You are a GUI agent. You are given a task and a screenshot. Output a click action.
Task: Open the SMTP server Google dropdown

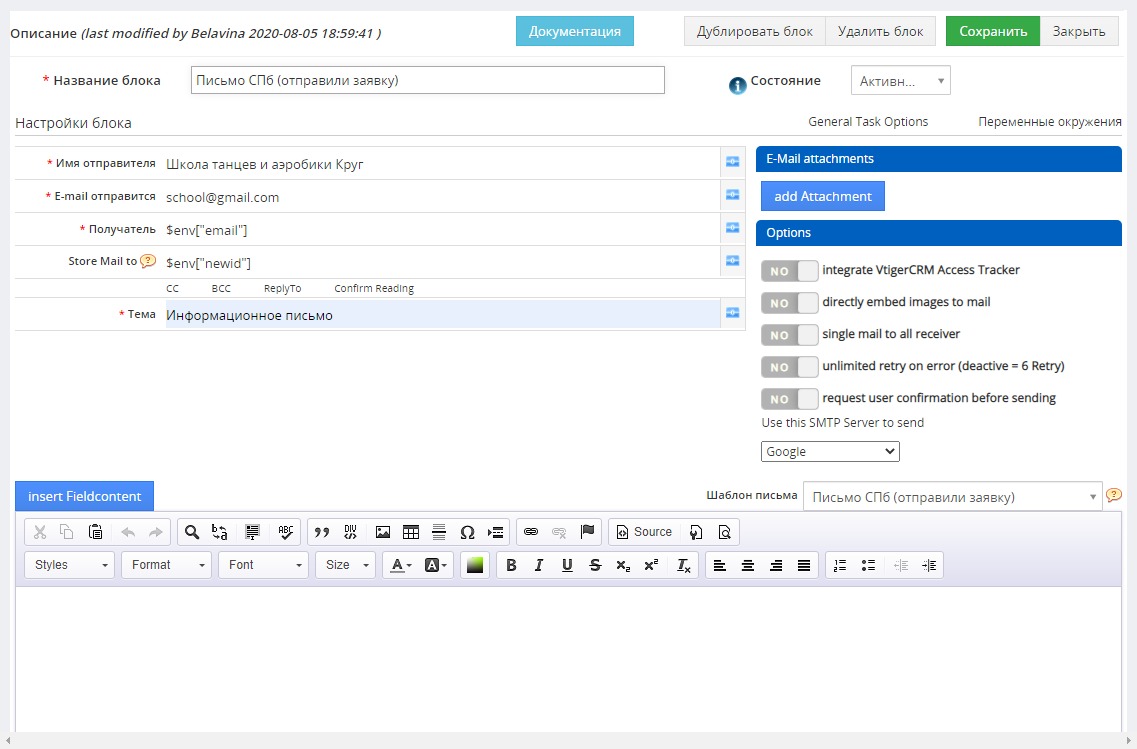[830, 452]
